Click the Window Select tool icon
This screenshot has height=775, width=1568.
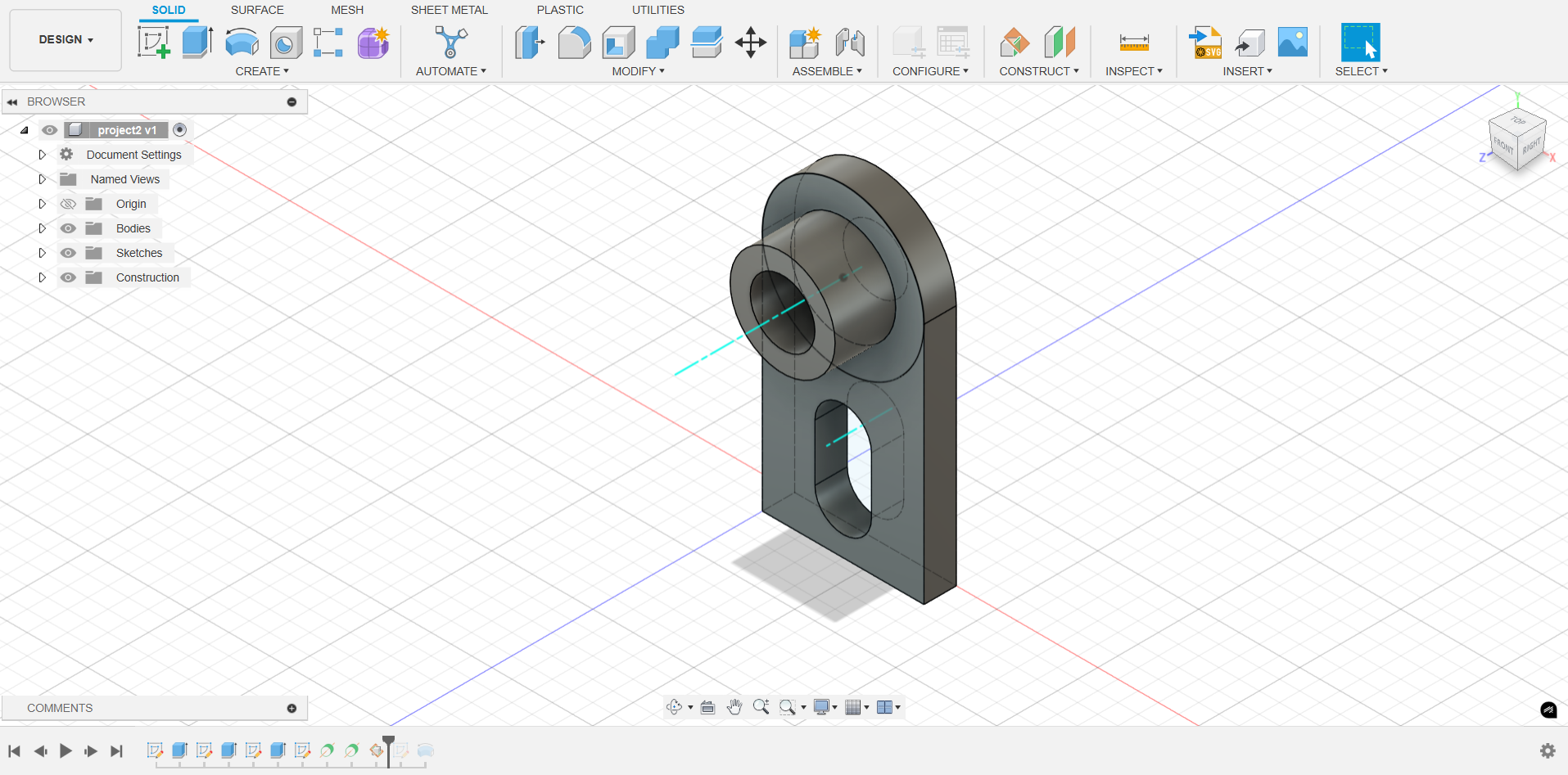(x=1360, y=43)
